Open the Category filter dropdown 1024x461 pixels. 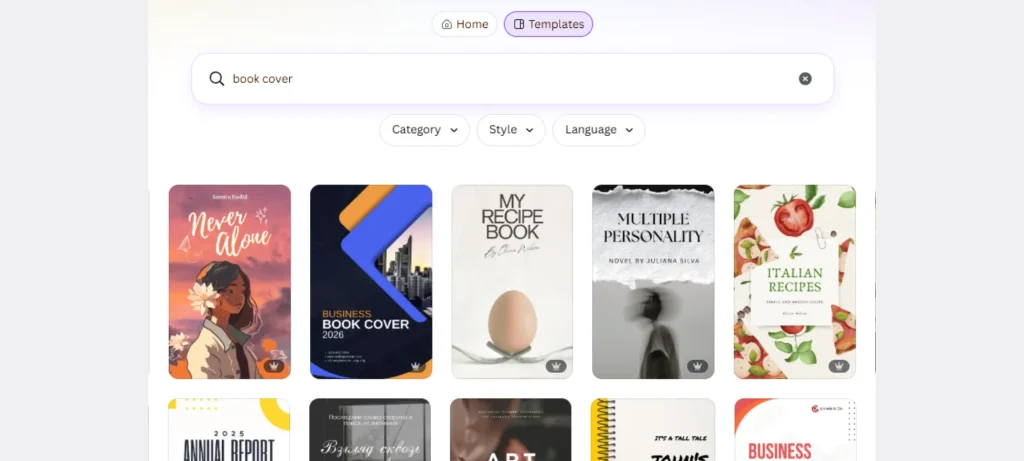(424, 130)
